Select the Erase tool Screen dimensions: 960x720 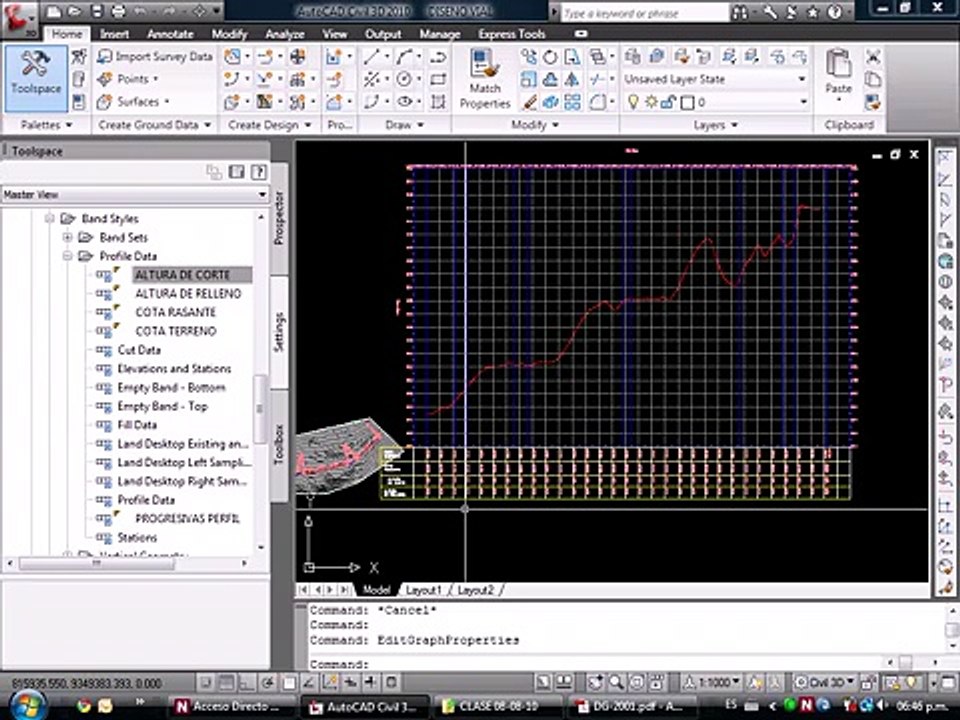pos(530,102)
